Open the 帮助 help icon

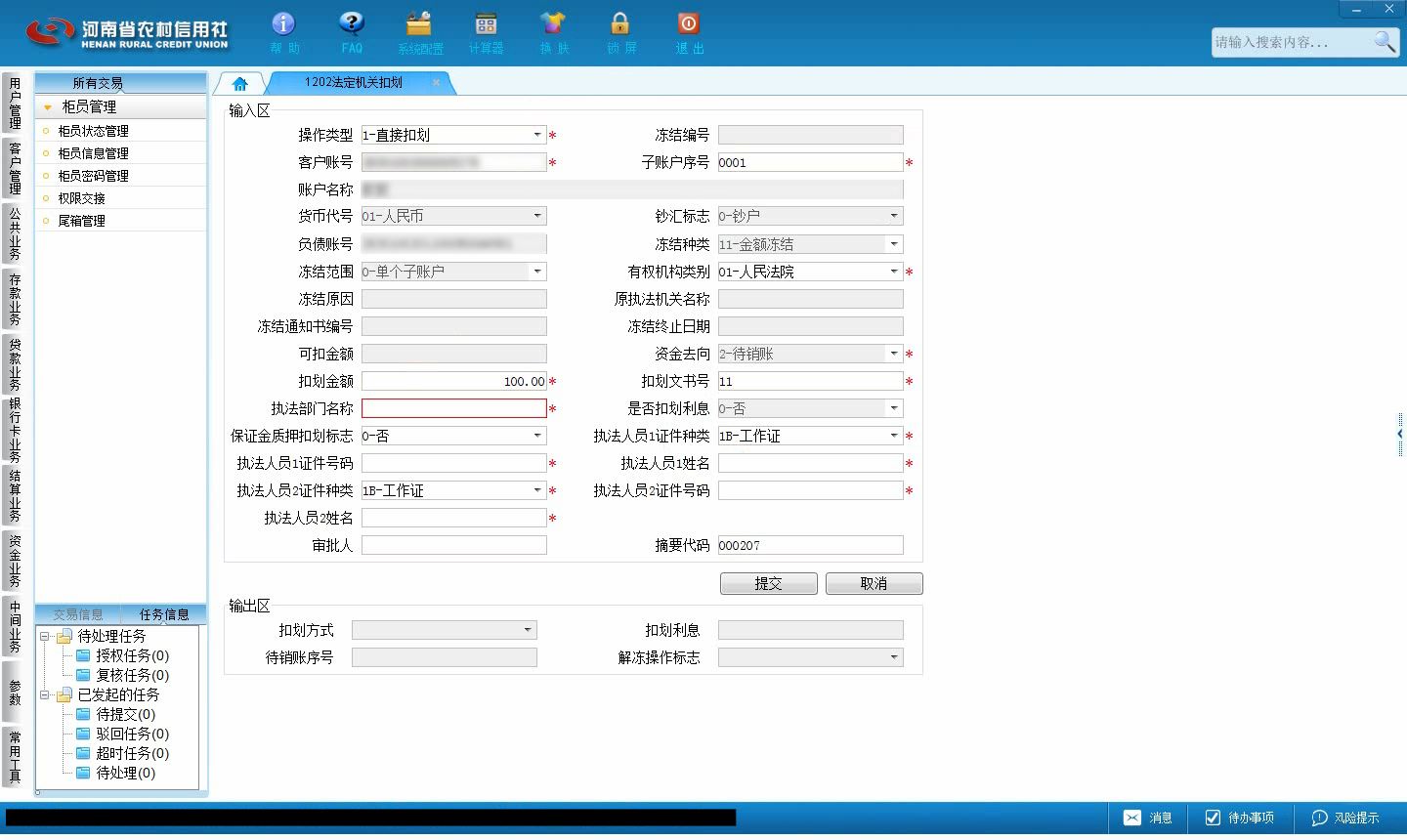[x=283, y=23]
